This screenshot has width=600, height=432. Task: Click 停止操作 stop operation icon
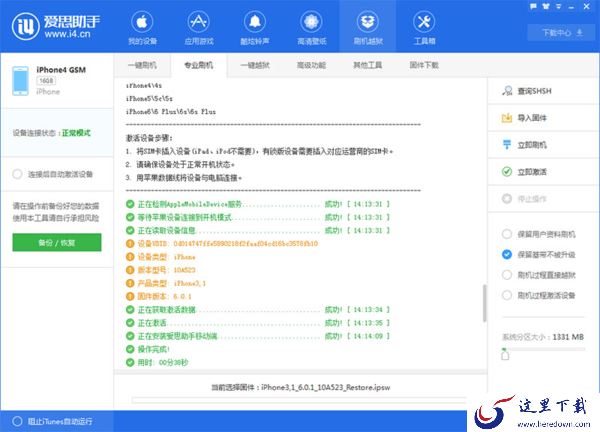[507, 199]
